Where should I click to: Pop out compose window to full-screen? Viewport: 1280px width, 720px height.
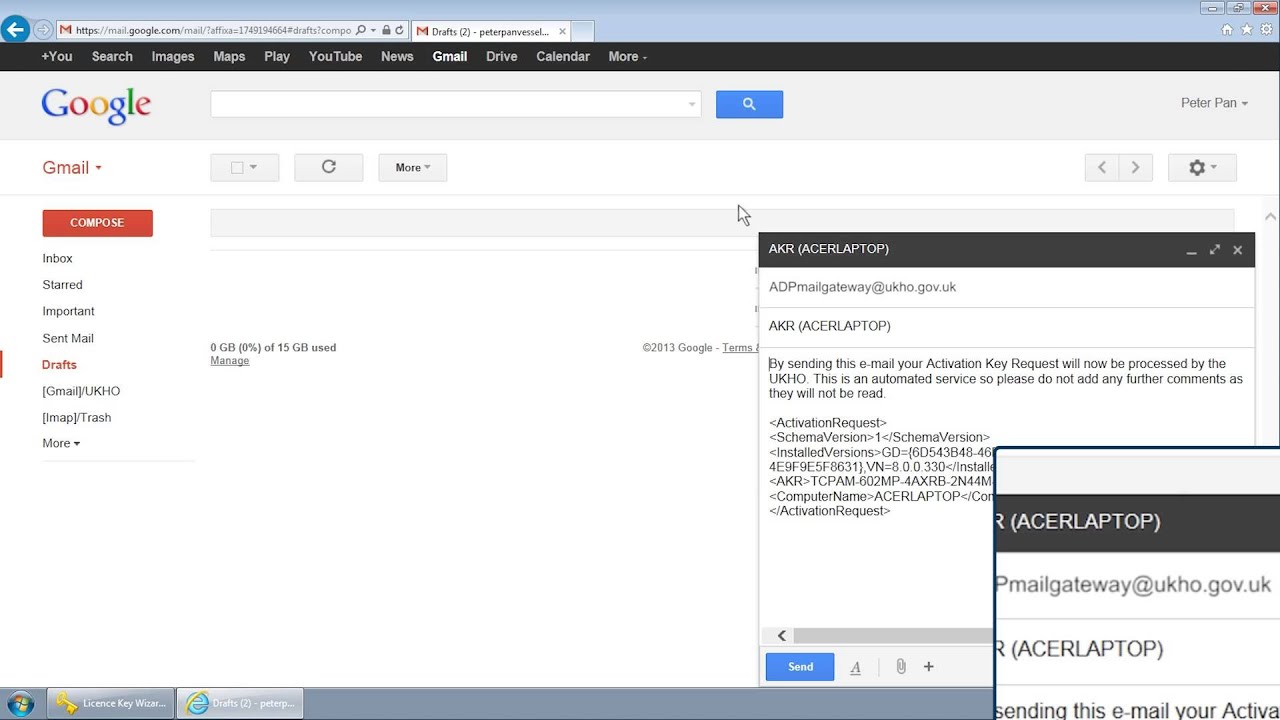1214,250
